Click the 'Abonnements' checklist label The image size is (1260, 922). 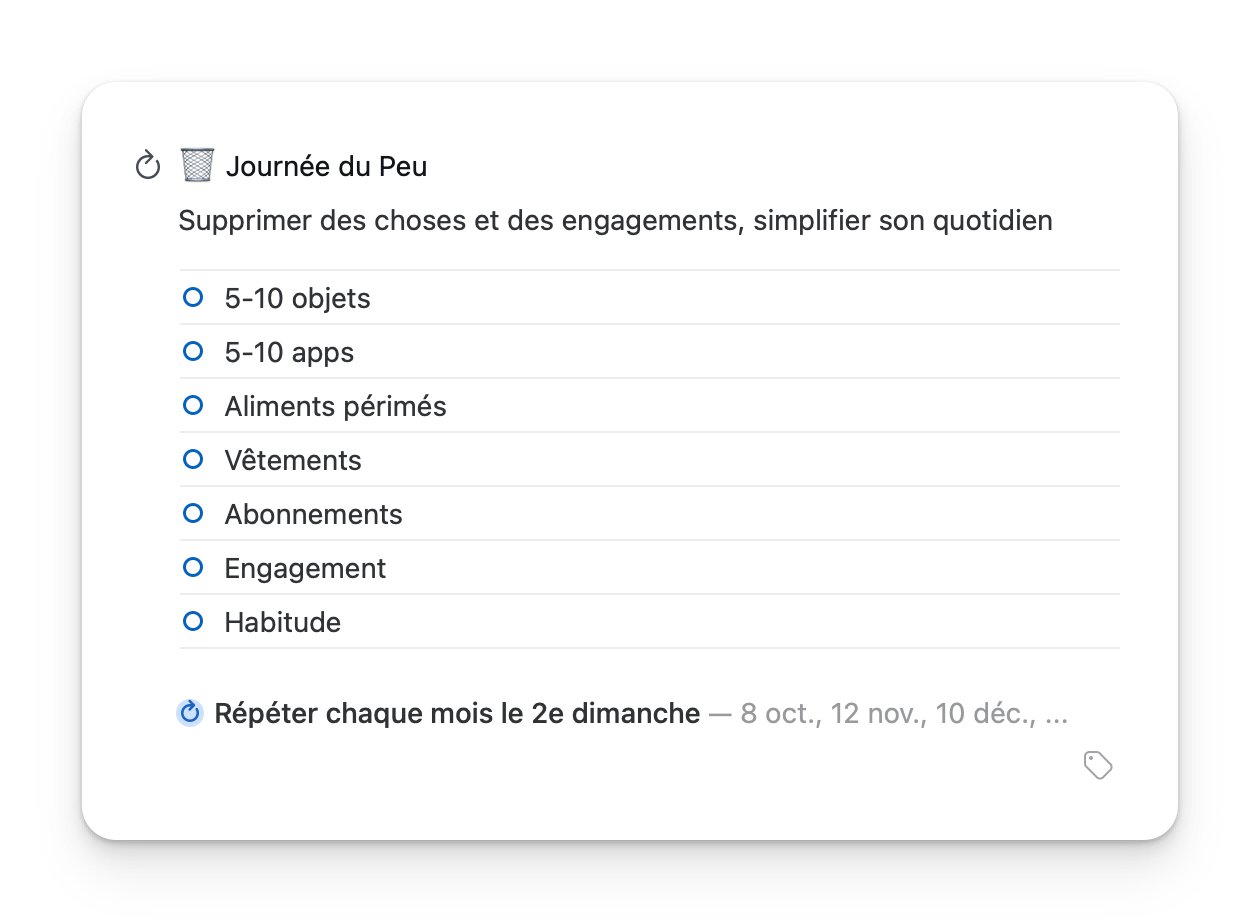(313, 515)
